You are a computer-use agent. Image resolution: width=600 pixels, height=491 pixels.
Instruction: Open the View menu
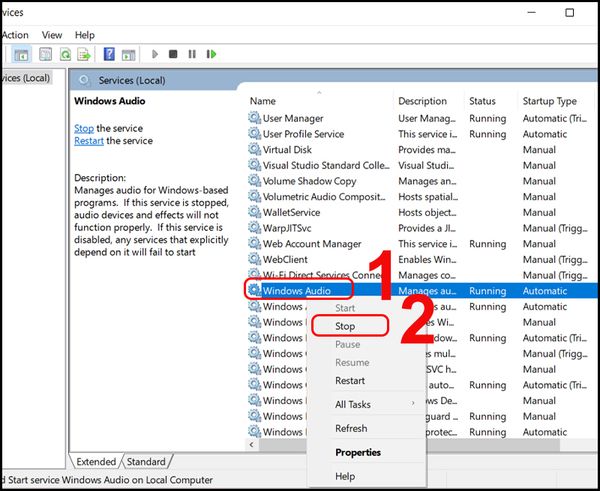52,34
